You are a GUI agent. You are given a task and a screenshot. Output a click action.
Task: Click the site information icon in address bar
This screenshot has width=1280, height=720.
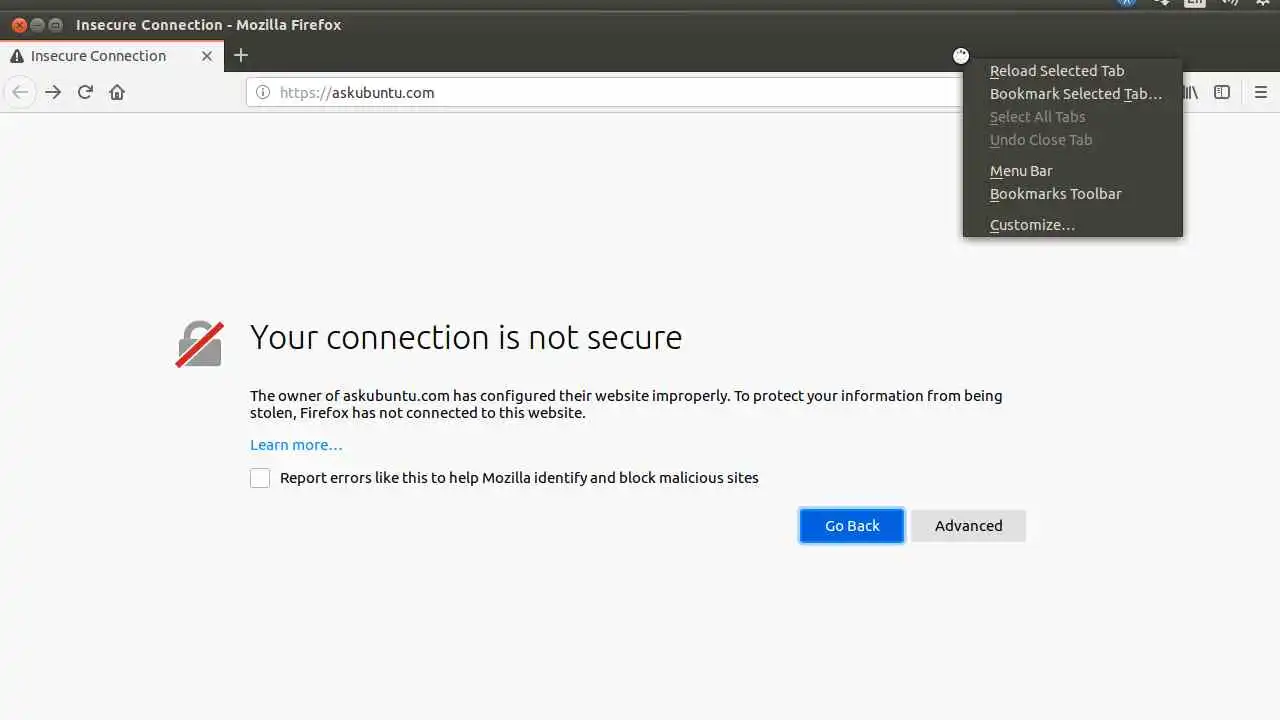pos(263,92)
